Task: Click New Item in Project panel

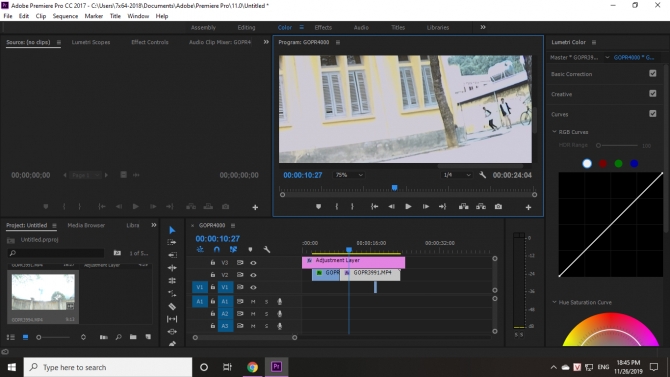Action: 148,337
